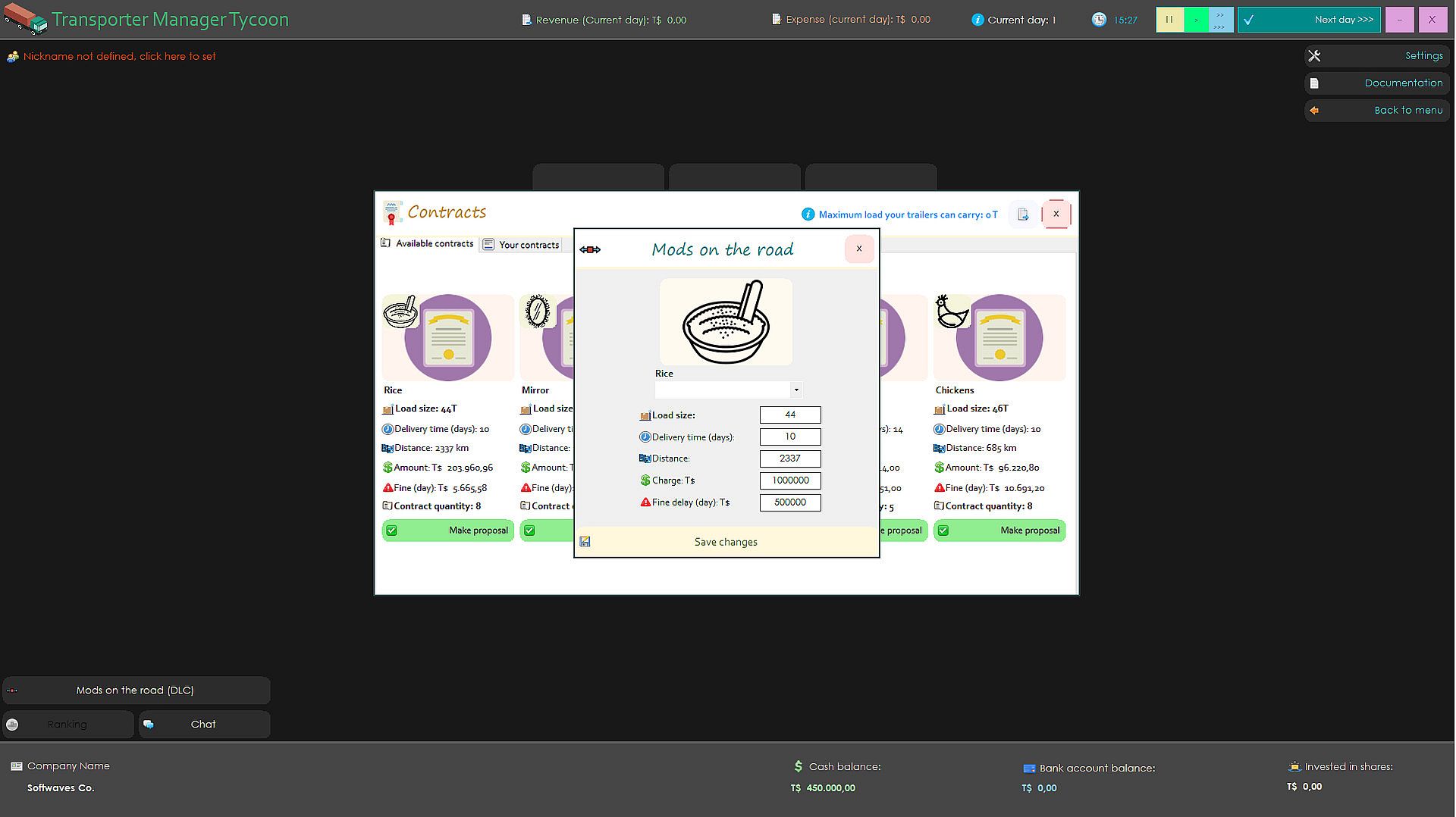Open the Chat panel
The image size is (1456, 817).
(204, 725)
